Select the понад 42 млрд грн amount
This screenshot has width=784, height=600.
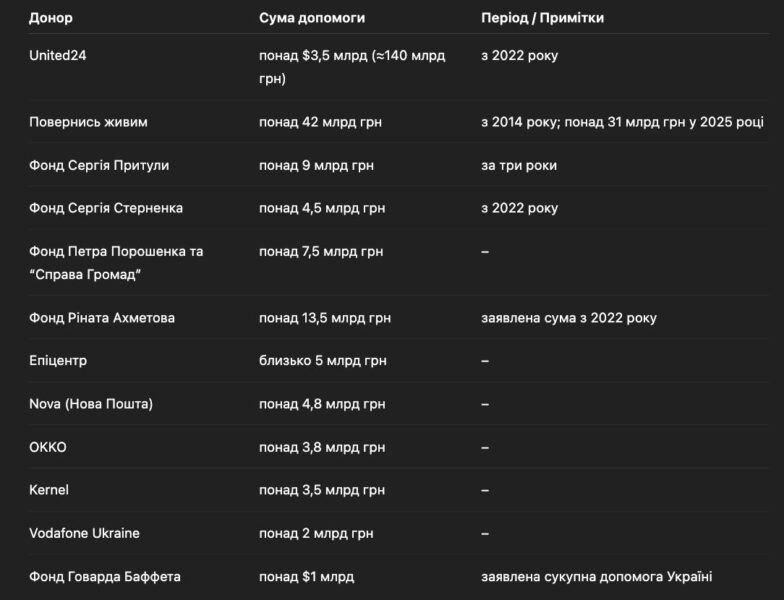click(320, 122)
